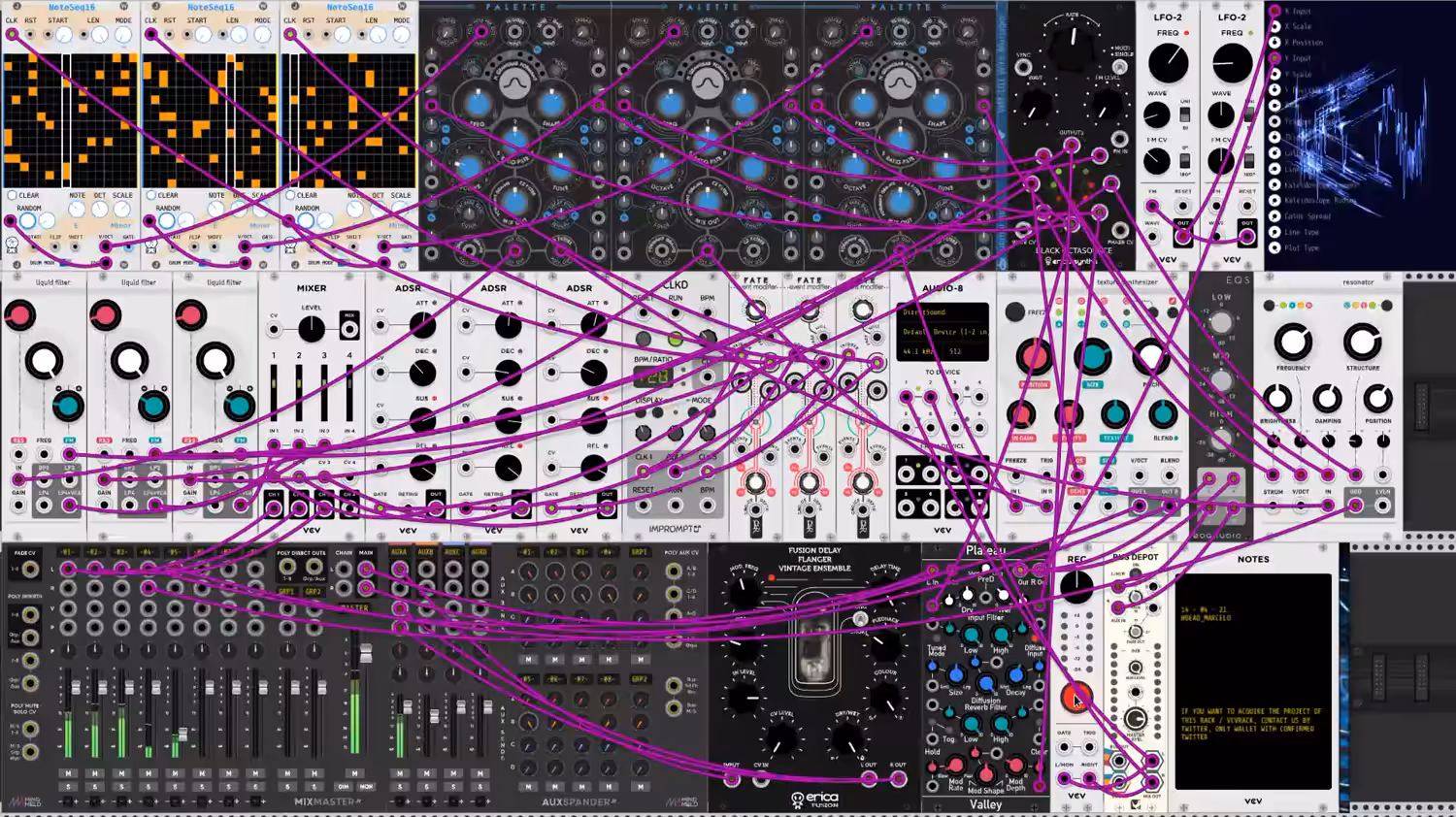Screen dimensions: 1456x817
Task: Click the channel 1 slider on the VCV Mixer
Action: tap(274, 393)
